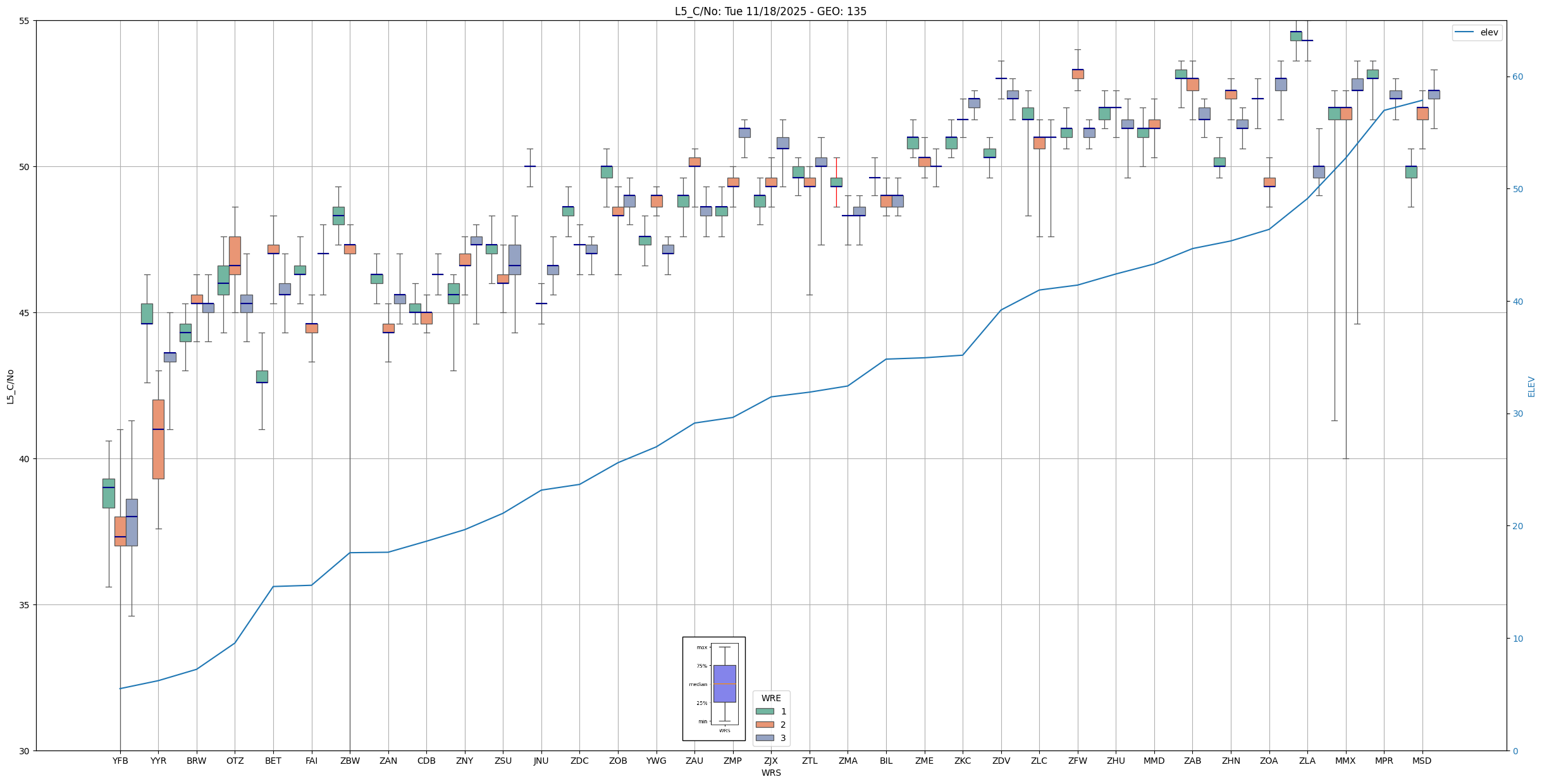The image size is (1542, 784).
Task: Click the 55 tick on left axis
Action: coord(25,21)
